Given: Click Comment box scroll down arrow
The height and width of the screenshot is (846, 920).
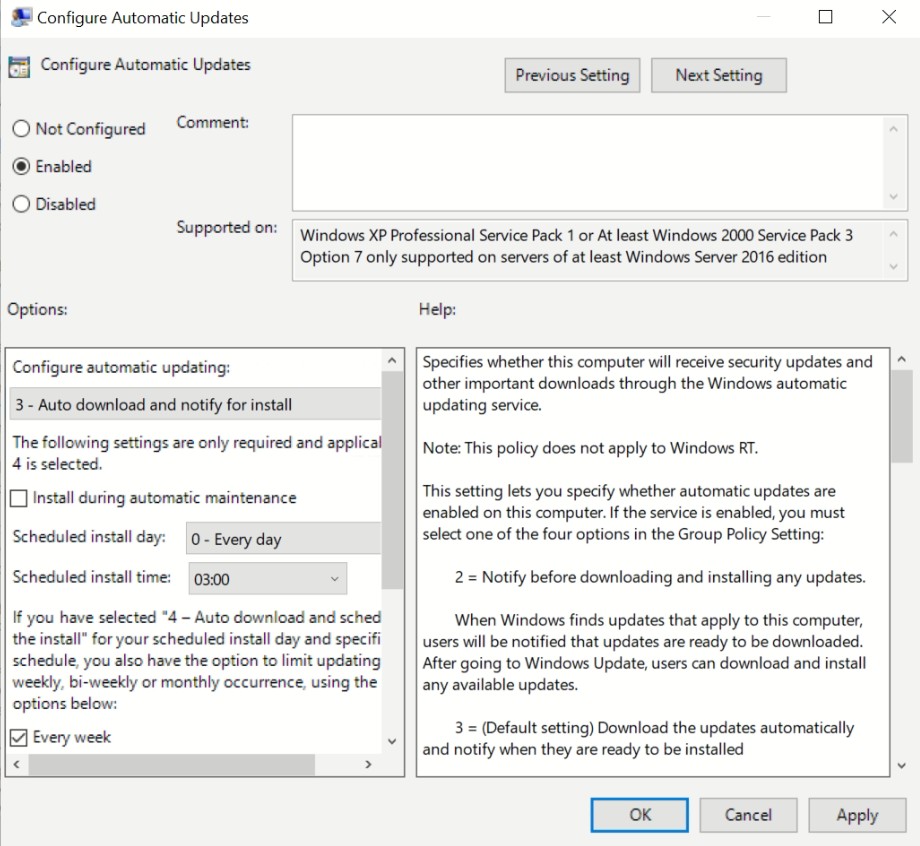Looking at the screenshot, I should pos(893,197).
